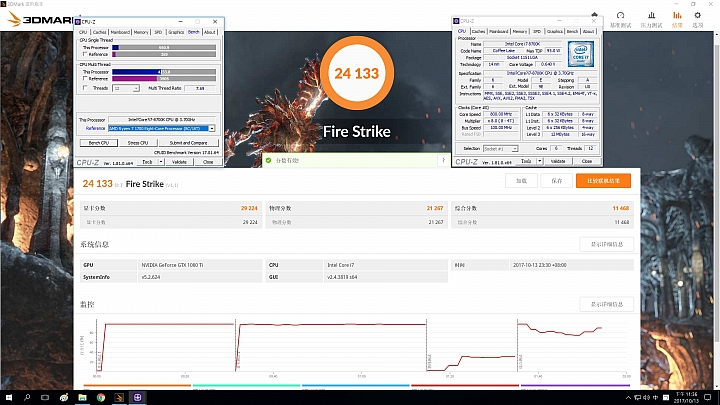This screenshot has height=405, width=720.
Task: Show hidden system tray icons
Action: pyautogui.click(x=628, y=397)
